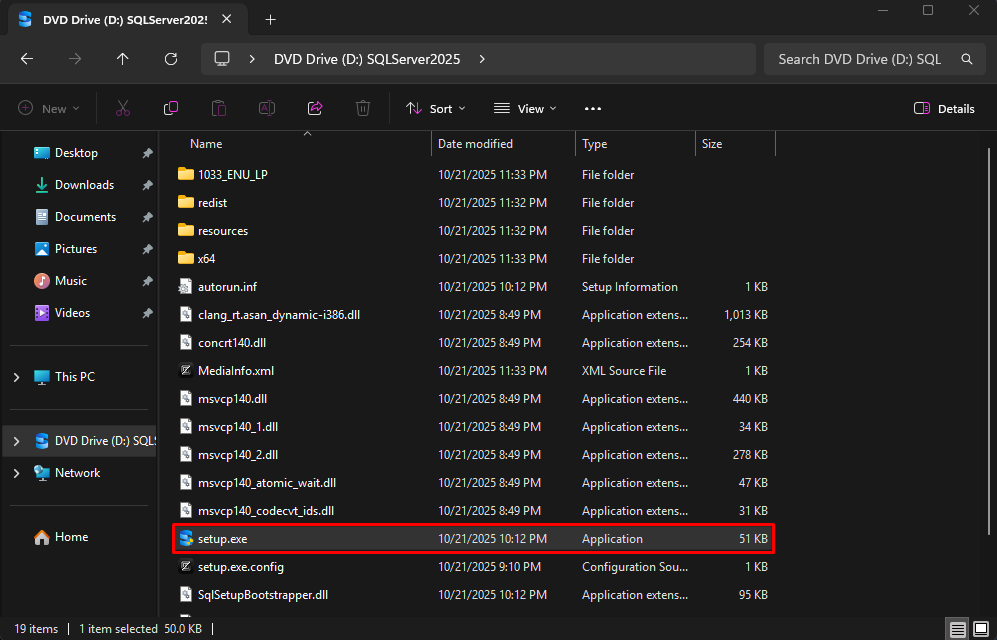Add a new tab with plus button
The width and height of the screenshot is (997, 640).
coord(270,20)
